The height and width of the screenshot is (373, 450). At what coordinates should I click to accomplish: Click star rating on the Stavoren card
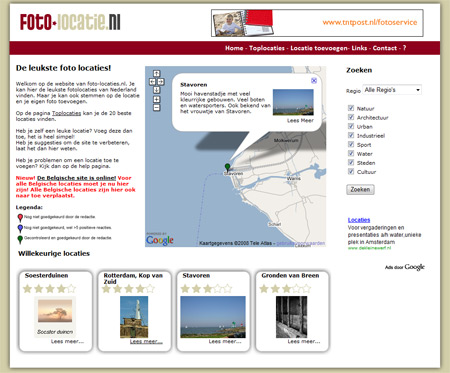point(207,289)
